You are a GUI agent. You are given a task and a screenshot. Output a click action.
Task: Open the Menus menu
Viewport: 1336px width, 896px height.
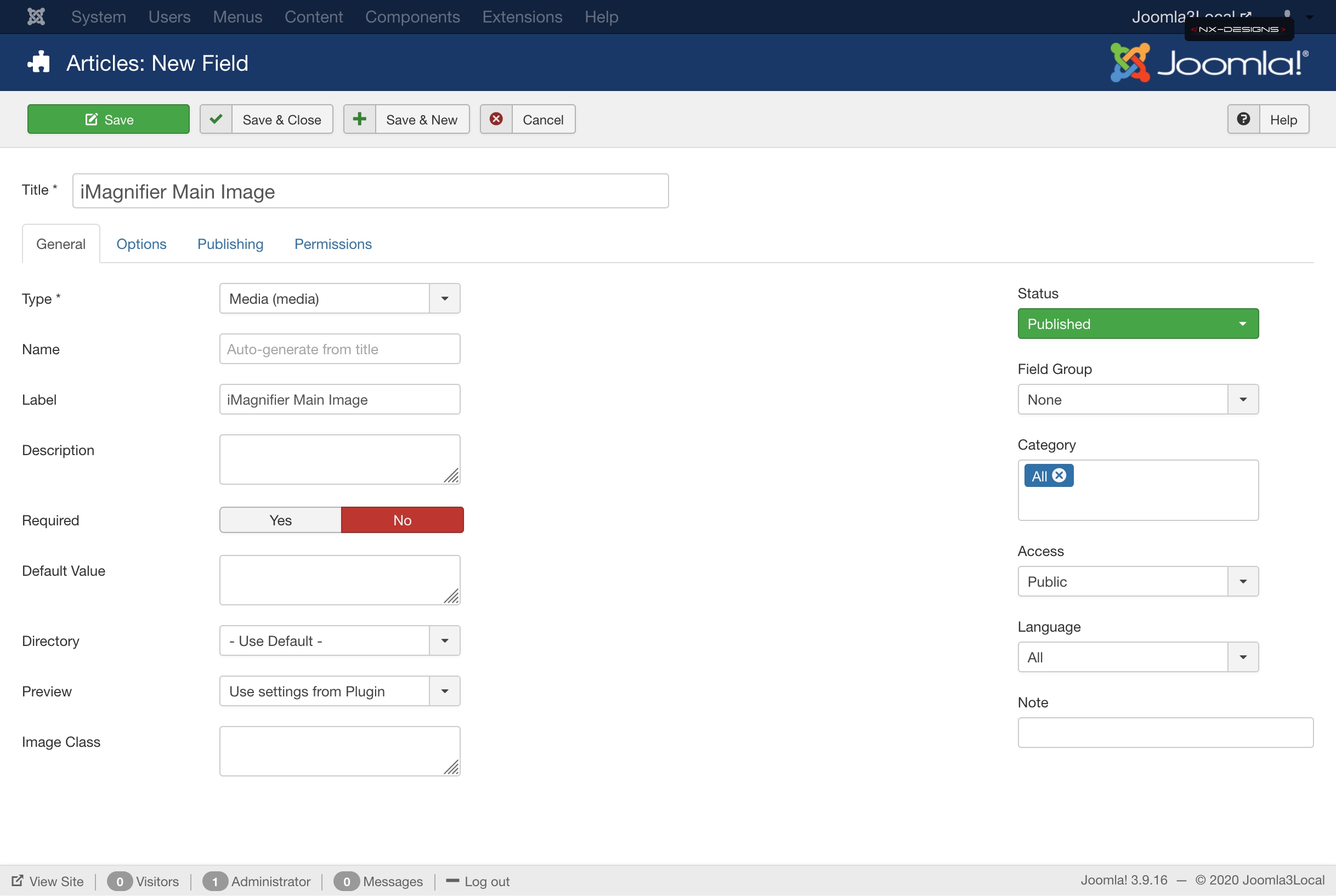click(237, 16)
